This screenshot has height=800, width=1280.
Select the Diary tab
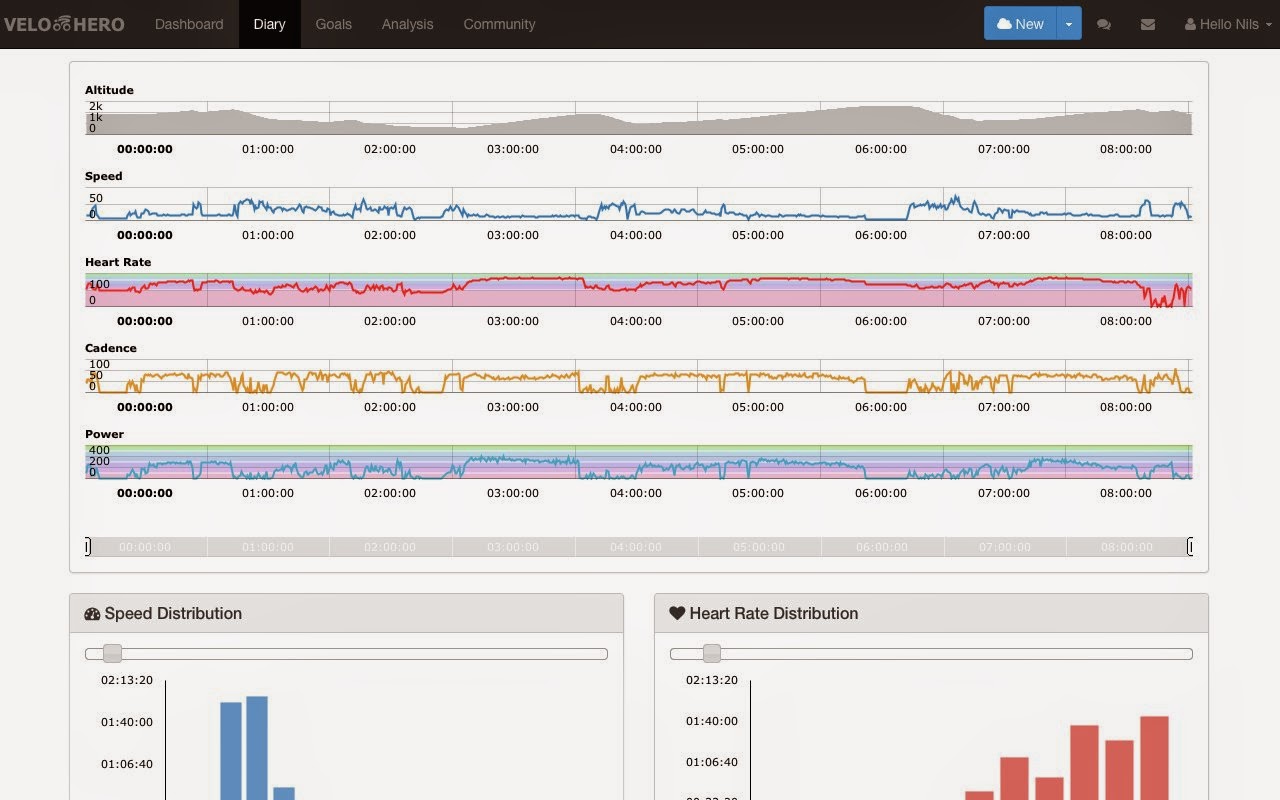pos(270,24)
